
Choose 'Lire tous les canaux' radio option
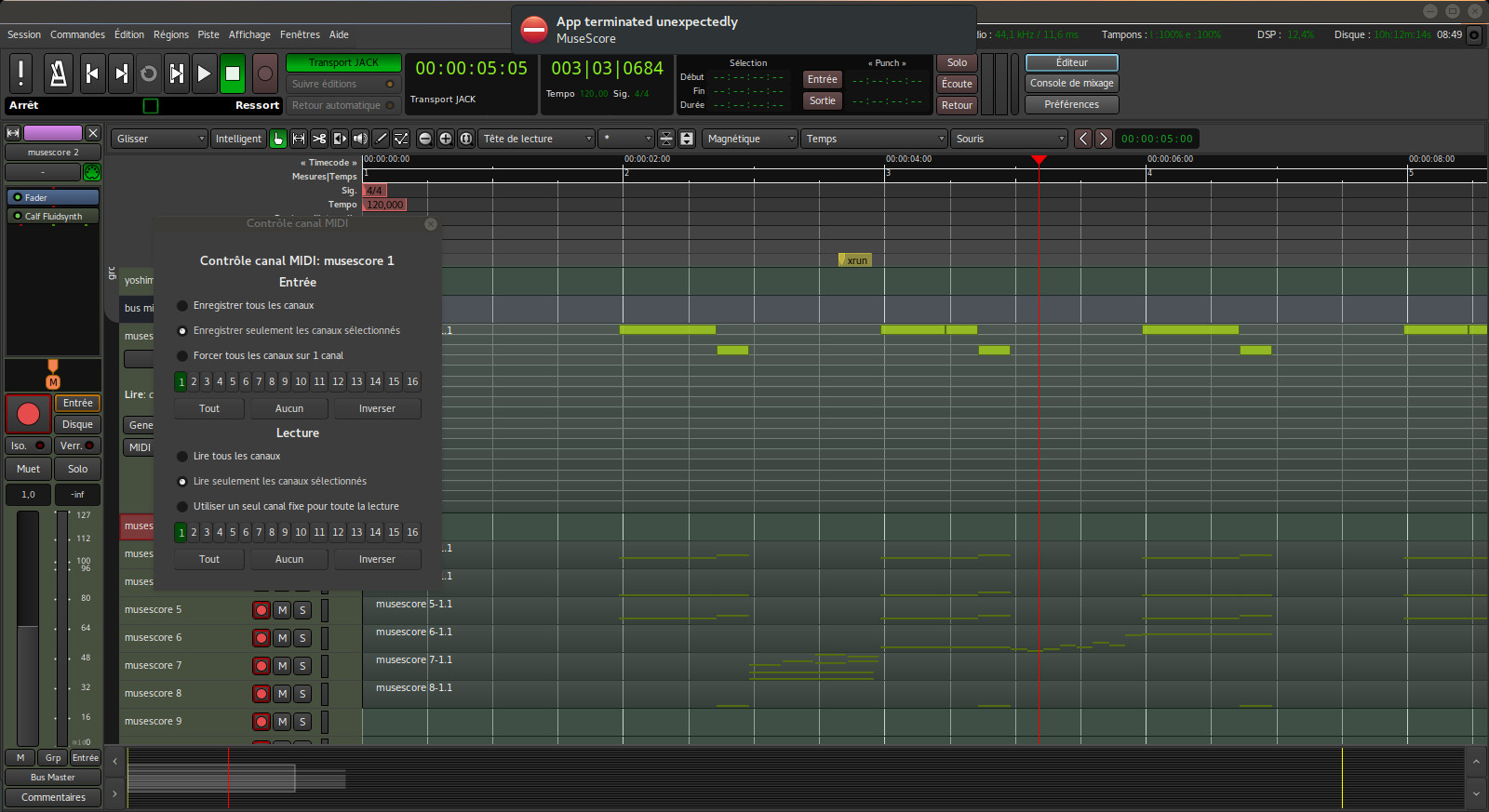182,457
